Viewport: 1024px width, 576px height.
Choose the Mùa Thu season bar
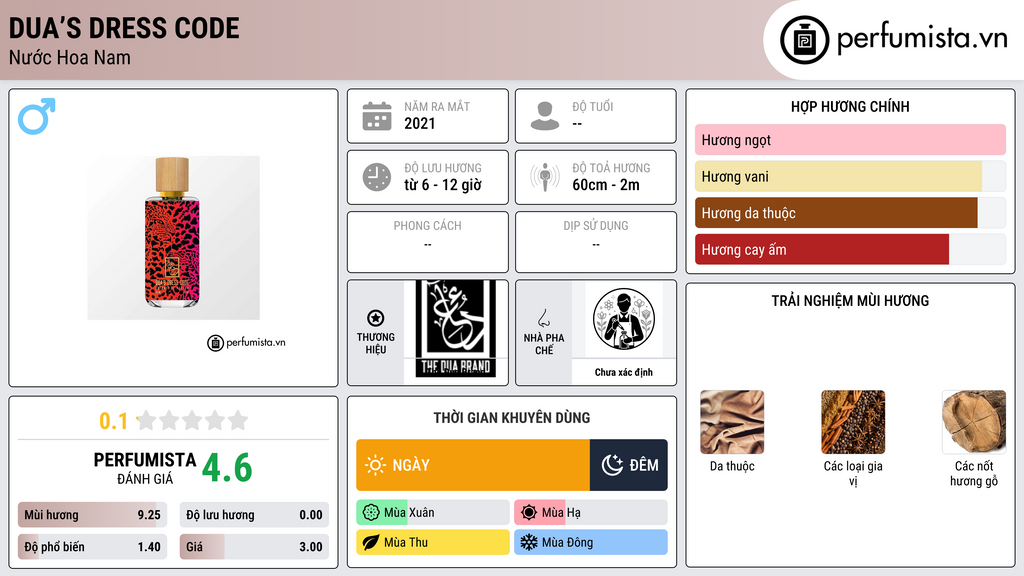[433, 542]
